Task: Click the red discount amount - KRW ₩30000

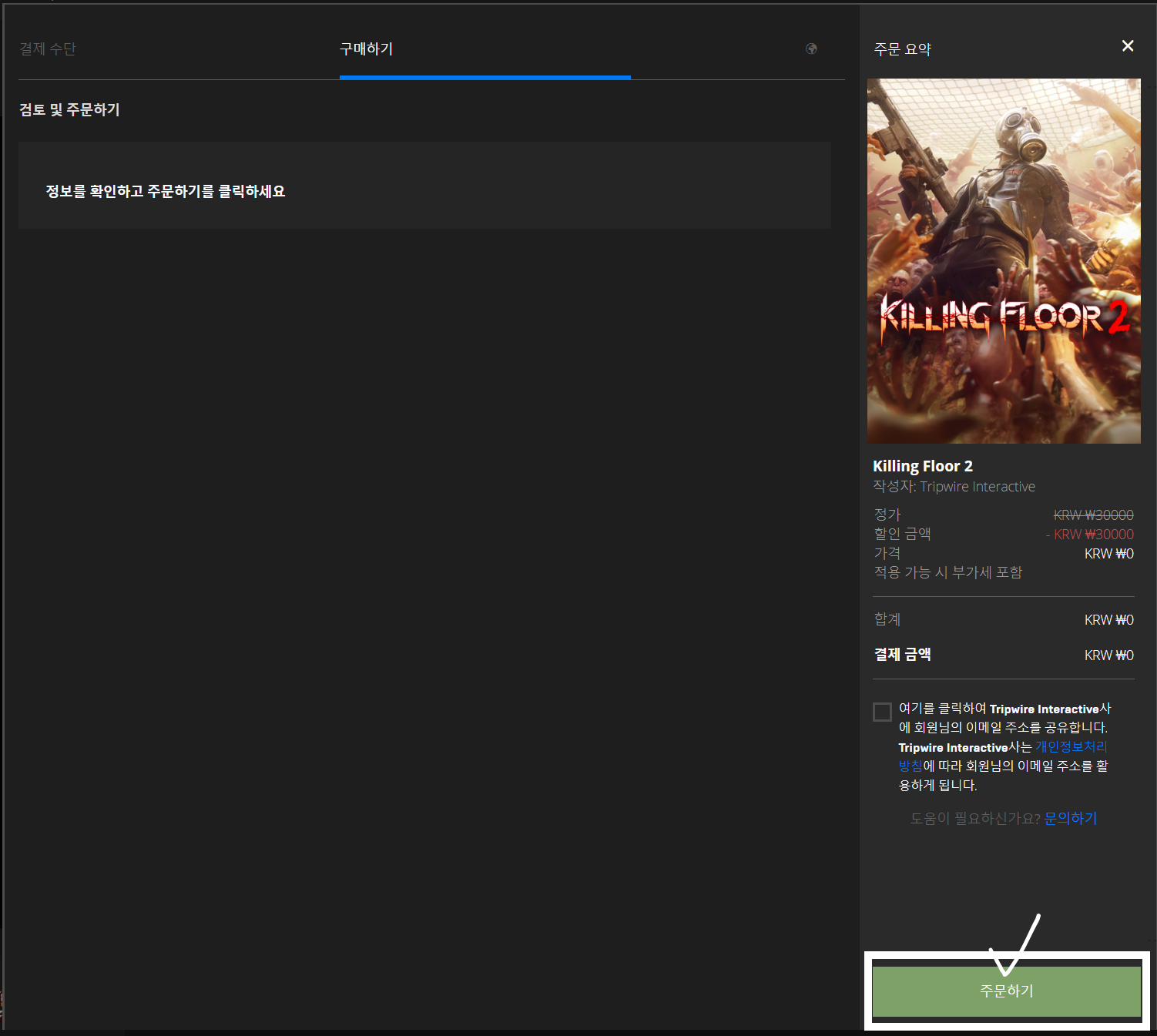Action: 1090,534
